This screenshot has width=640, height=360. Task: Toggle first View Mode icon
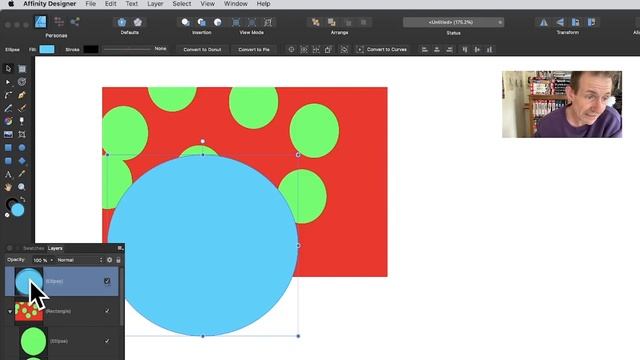pos(236,22)
